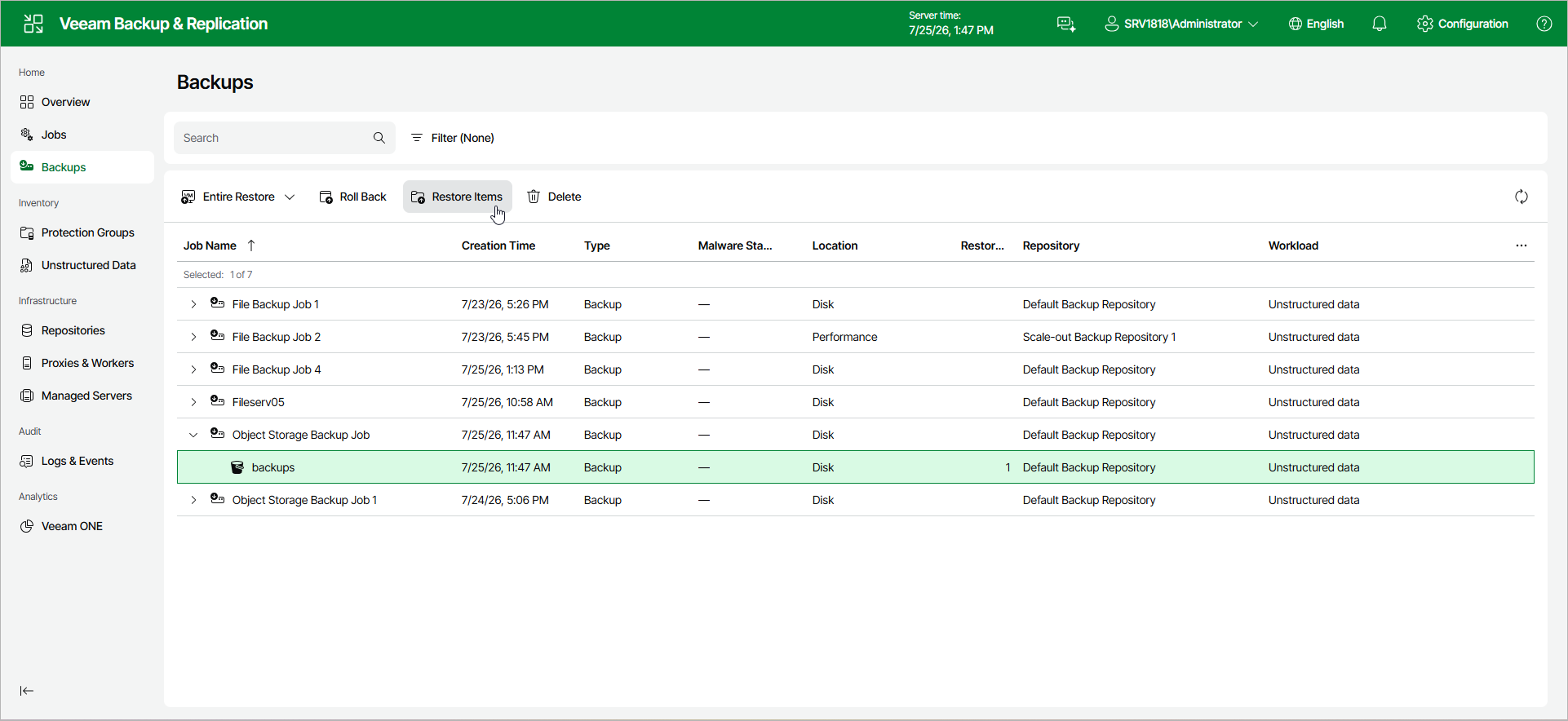
Task: Click the Delete trash icon
Action: click(x=534, y=197)
